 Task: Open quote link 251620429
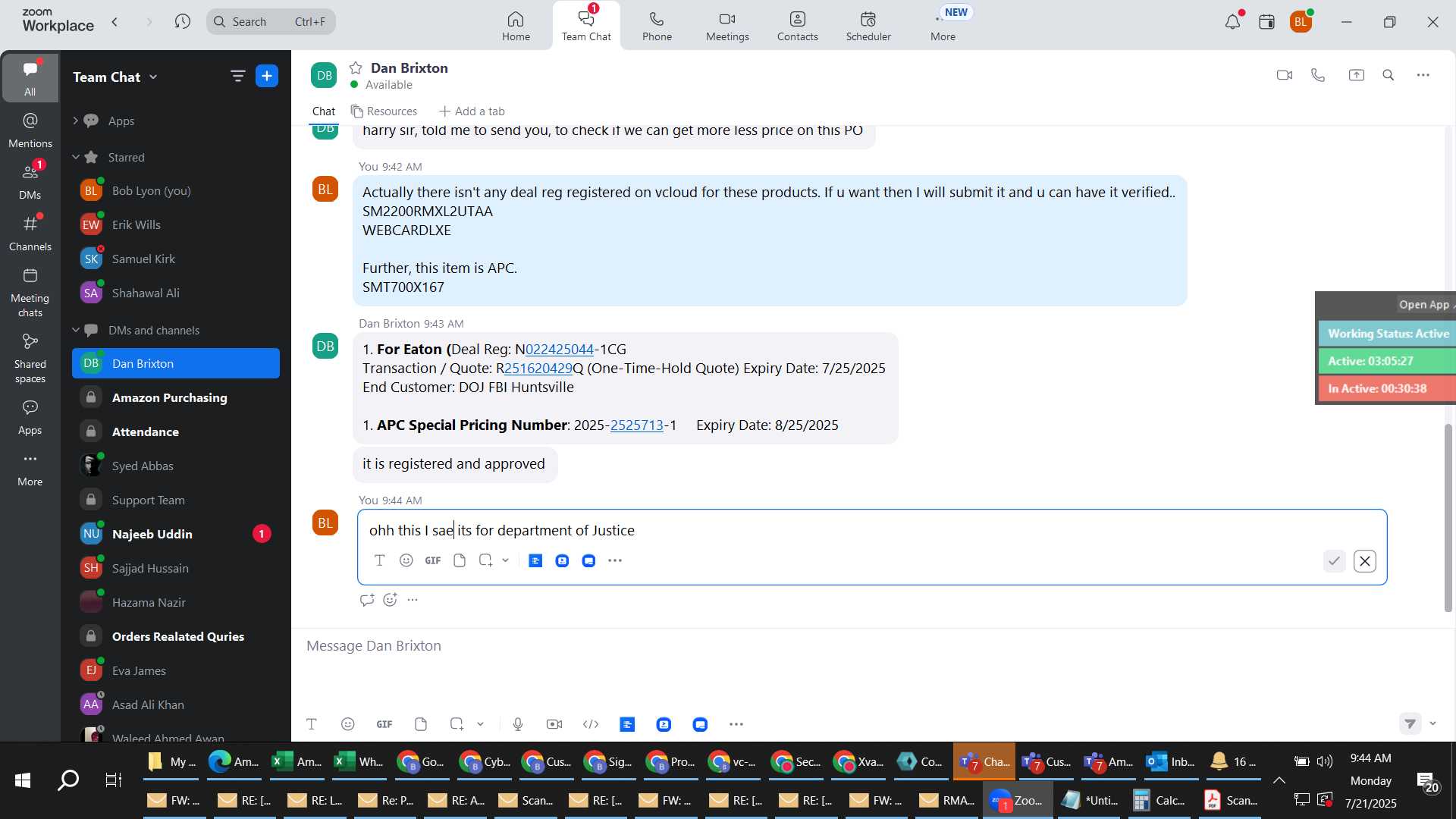pos(538,369)
